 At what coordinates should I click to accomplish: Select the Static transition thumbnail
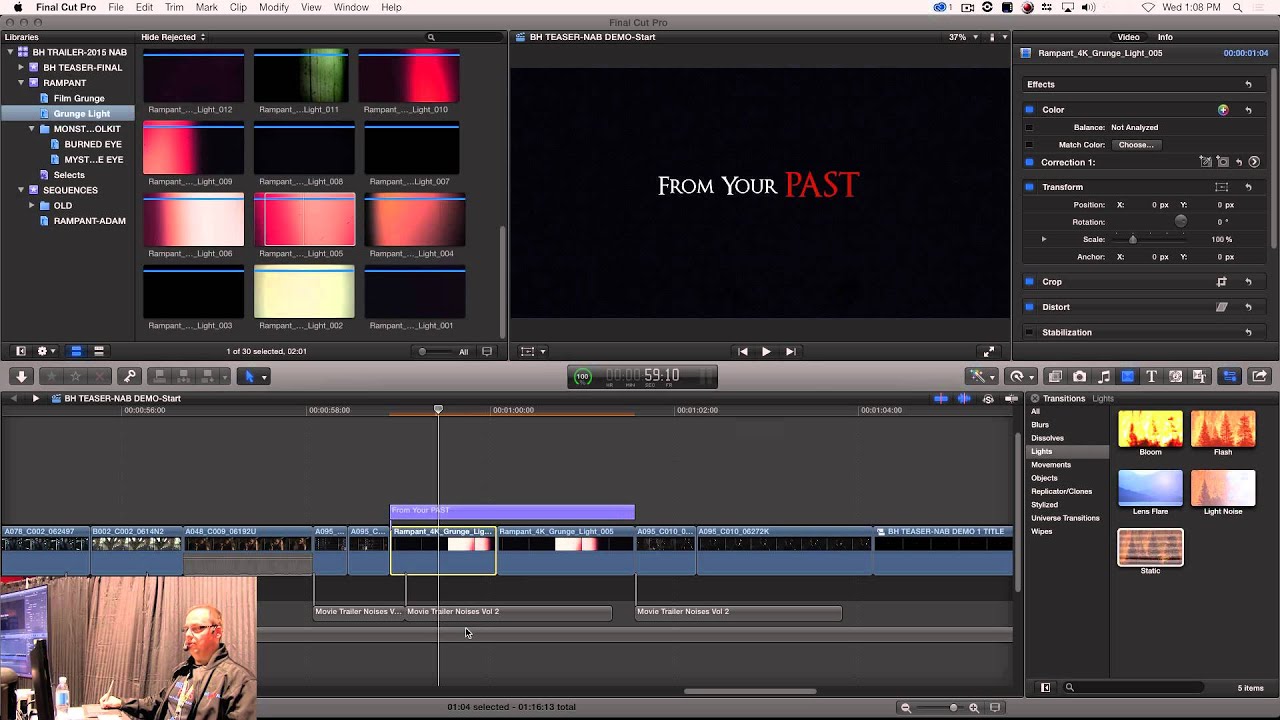tap(1150, 547)
